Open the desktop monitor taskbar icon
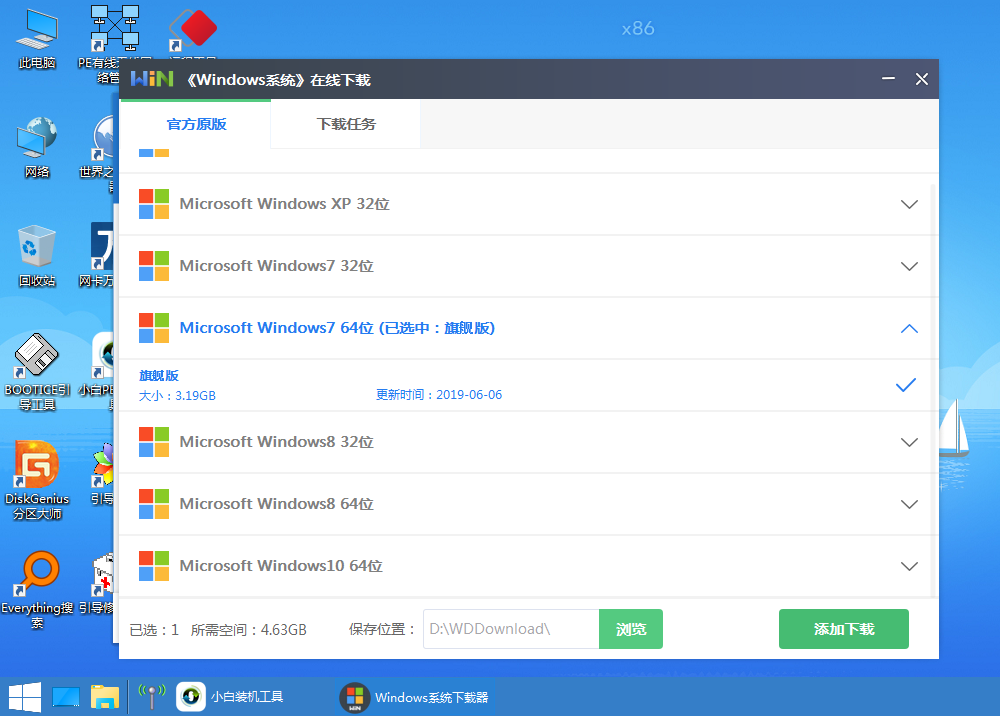The width and height of the screenshot is (1000, 716). click(x=66, y=697)
